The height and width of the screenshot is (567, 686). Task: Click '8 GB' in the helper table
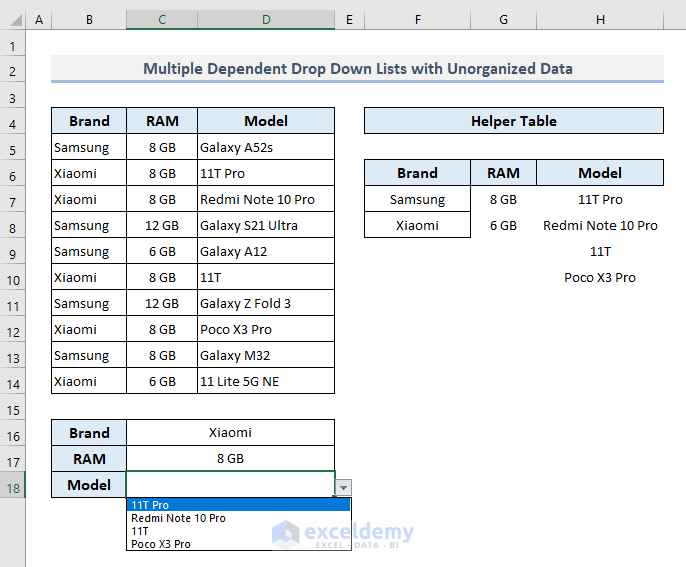(503, 199)
